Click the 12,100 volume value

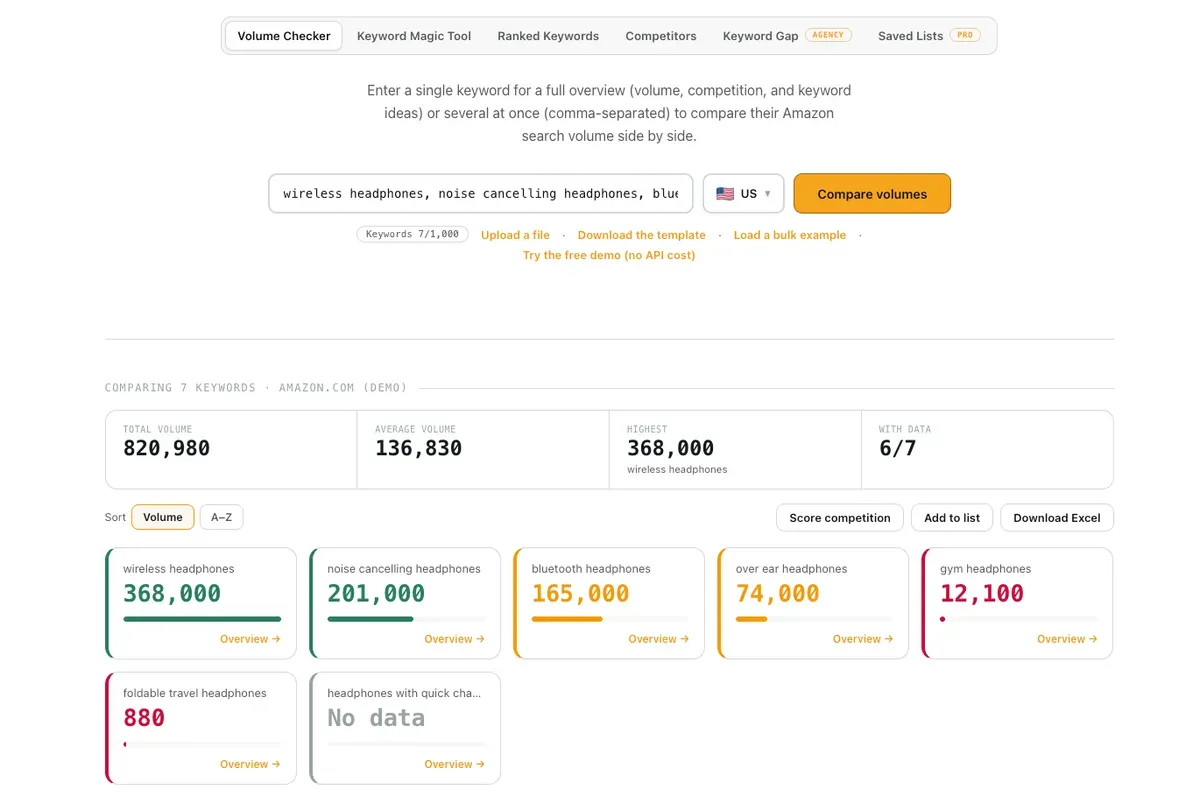[x=982, y=593]
